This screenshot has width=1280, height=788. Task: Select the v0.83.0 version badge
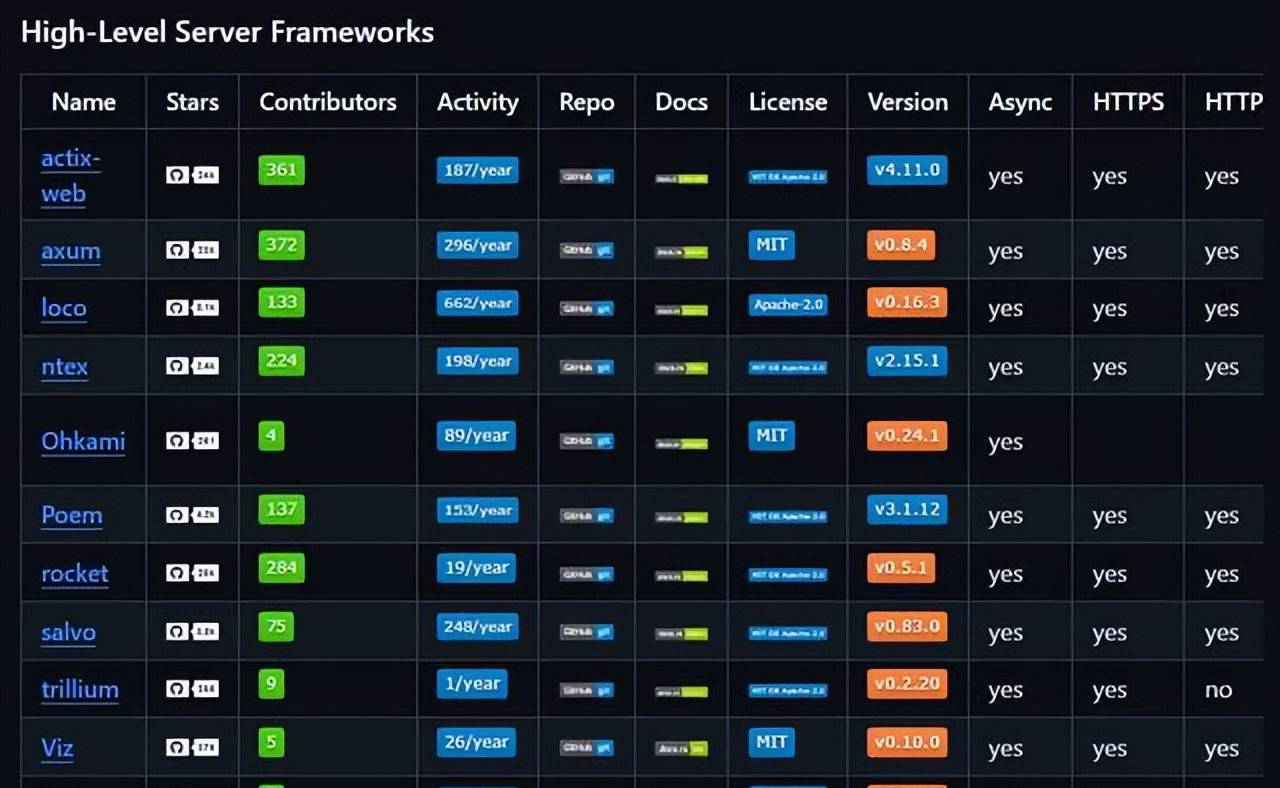(907, 627)
